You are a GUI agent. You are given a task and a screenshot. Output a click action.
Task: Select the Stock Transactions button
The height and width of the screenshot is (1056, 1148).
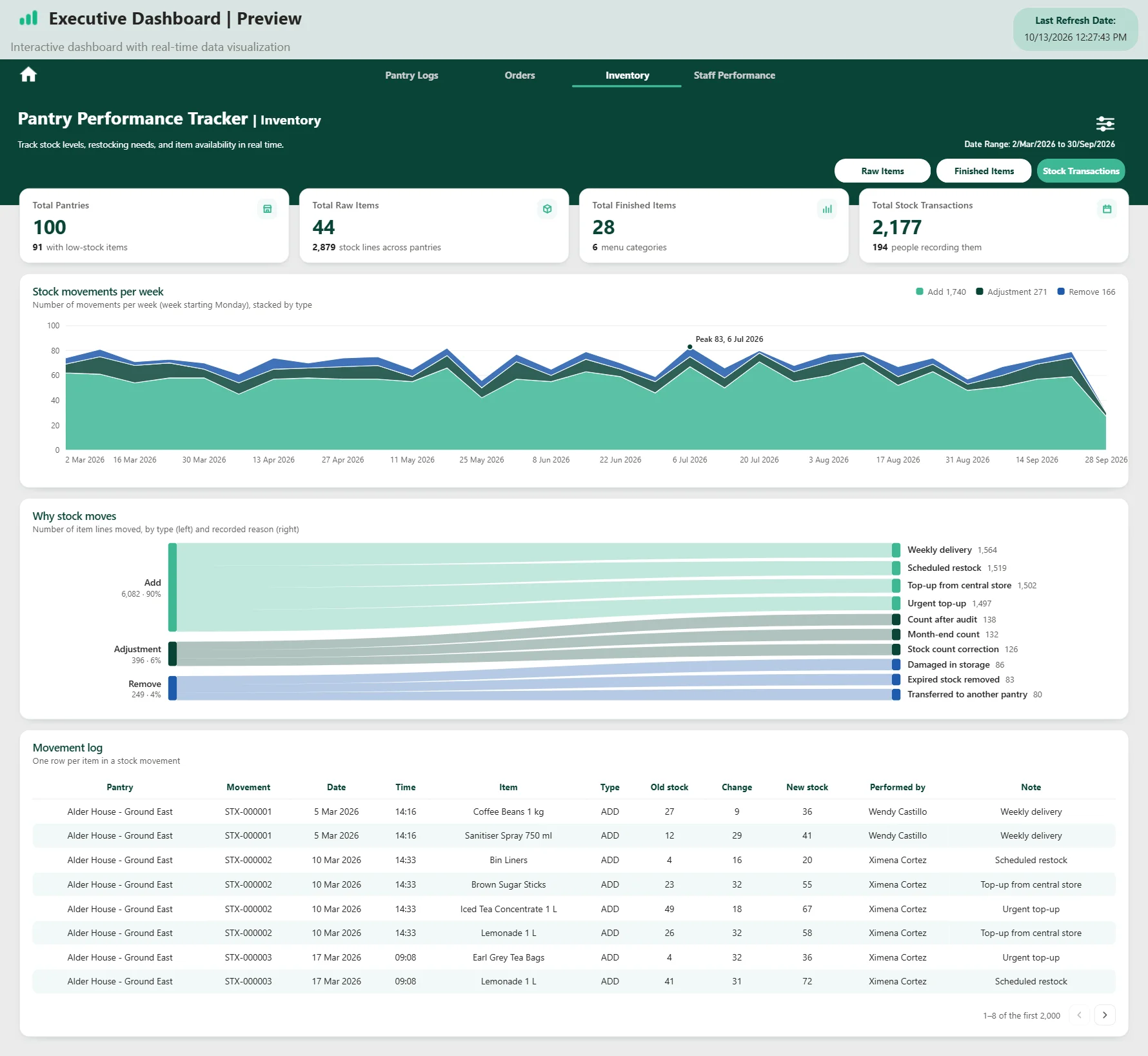point(1081,171)
